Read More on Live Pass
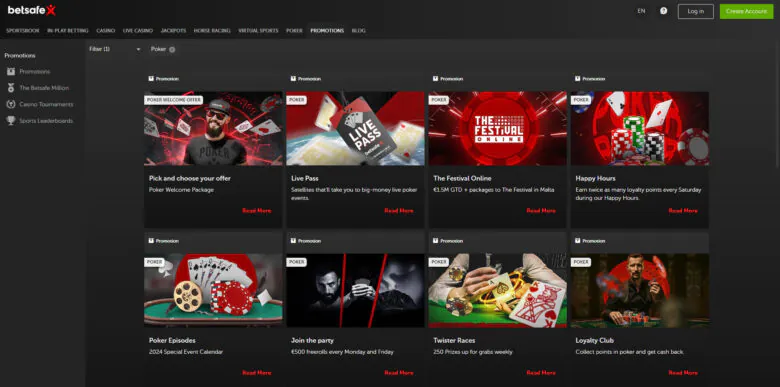Screen dimensions: 780x387 click(399, 211)
